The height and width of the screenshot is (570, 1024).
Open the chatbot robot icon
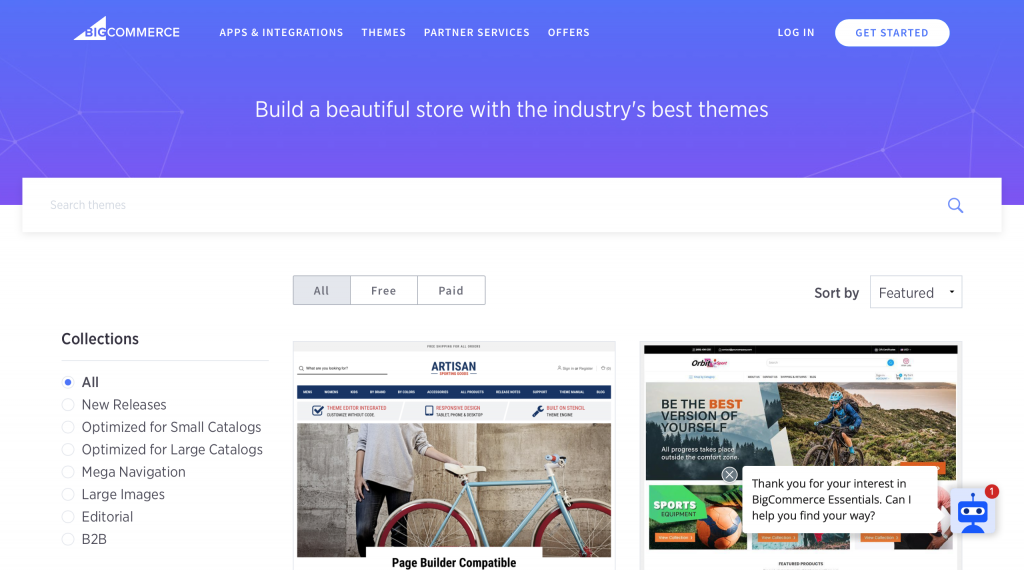[x=972, y=512]
